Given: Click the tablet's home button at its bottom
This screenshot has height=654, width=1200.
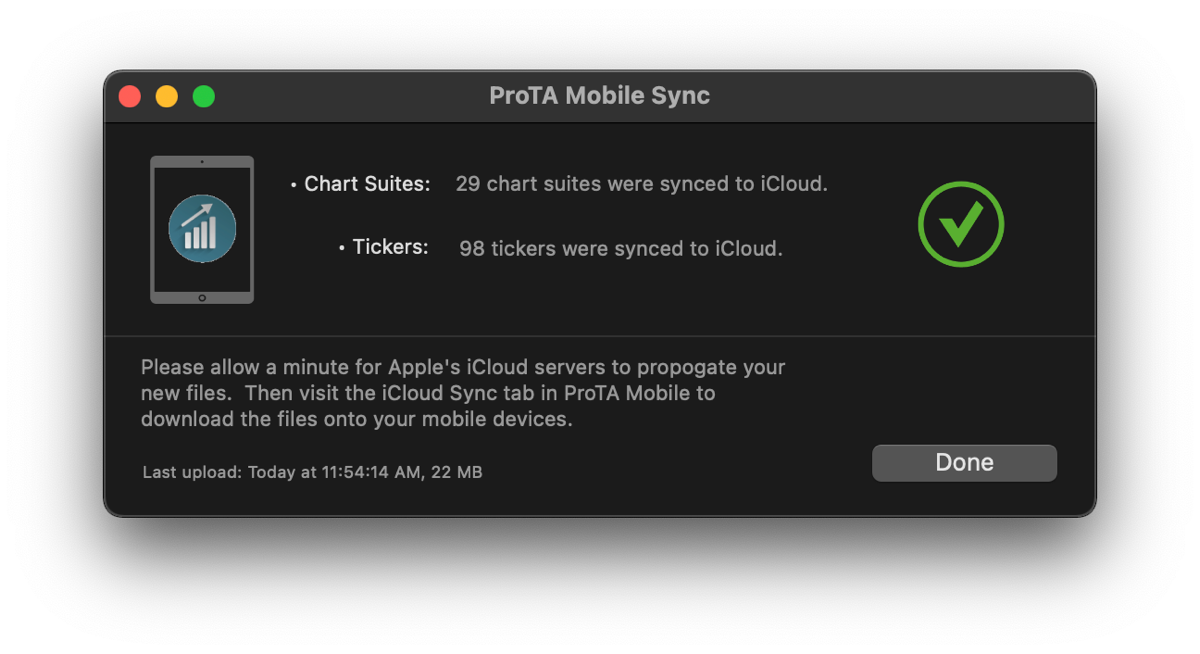Looking at the screenshot, I should click(202, 297).
